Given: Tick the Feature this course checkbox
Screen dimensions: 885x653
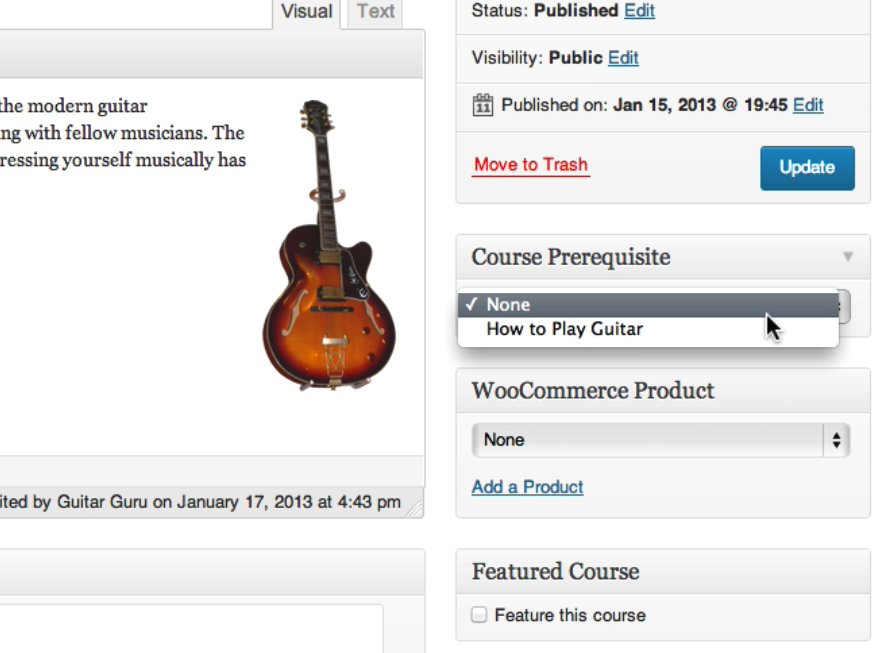Looking at the screenshot, I should click(479, 615).
